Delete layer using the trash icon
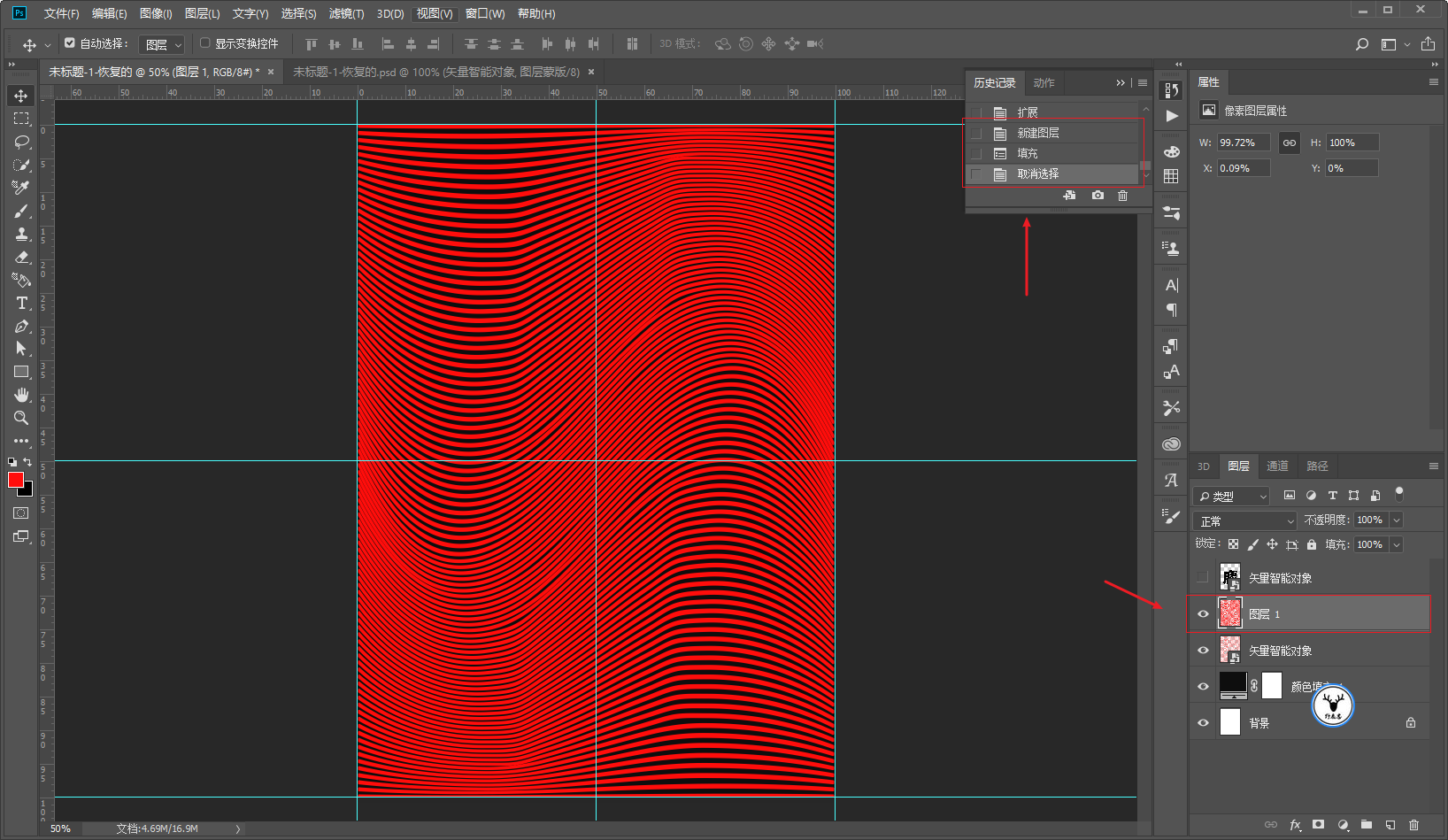This screenshot has width=1448, height=840. click(x=1413, y=825)
